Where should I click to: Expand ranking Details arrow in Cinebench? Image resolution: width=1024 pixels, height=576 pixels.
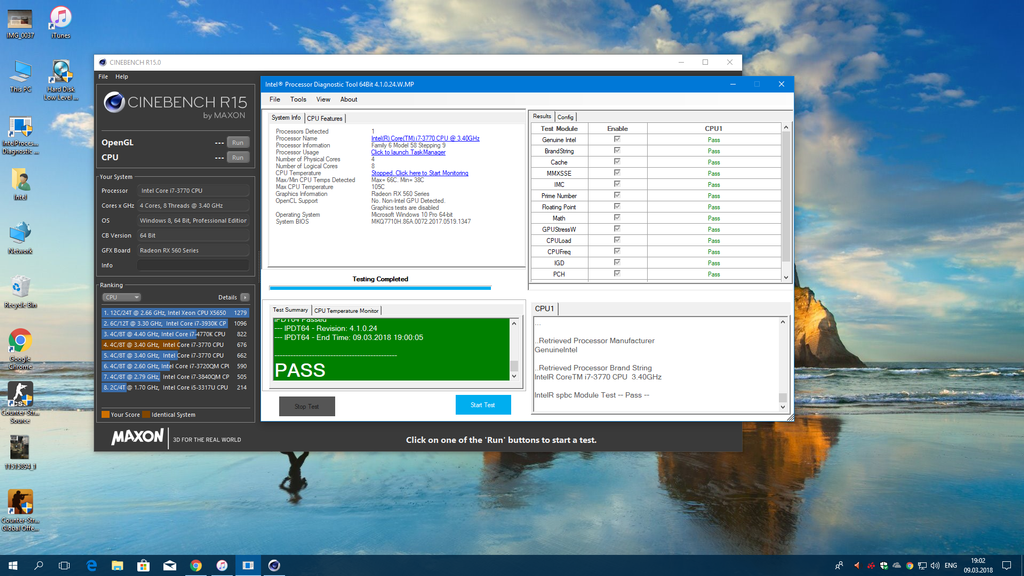[244, 297]
